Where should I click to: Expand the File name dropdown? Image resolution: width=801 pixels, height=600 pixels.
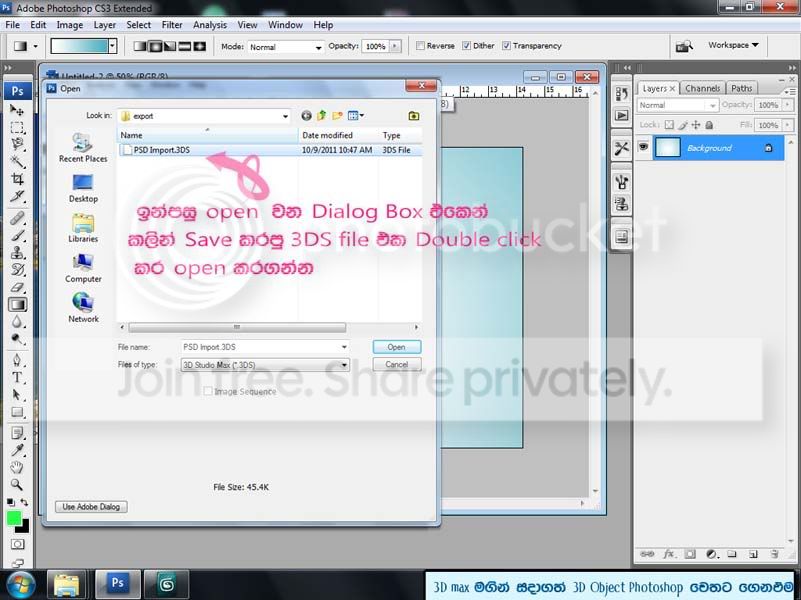[344, 347]
